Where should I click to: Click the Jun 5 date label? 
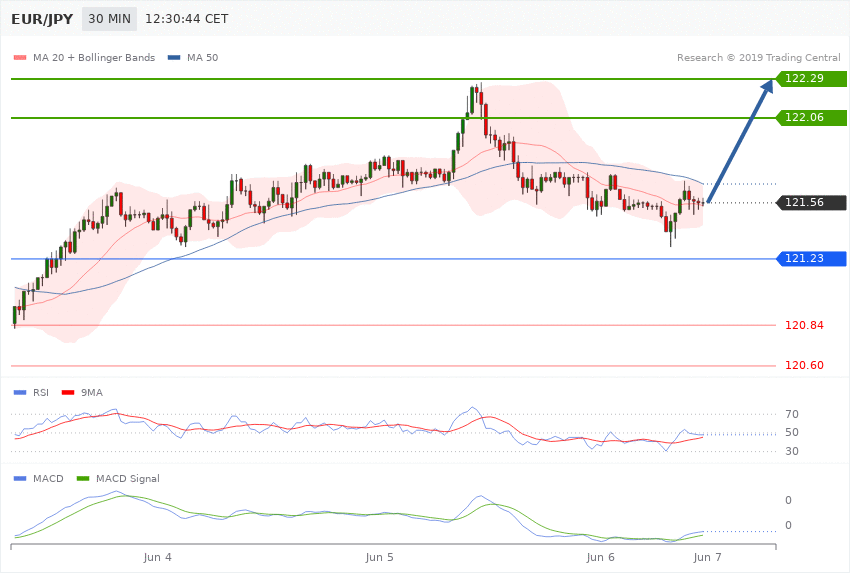click(379, 557)
